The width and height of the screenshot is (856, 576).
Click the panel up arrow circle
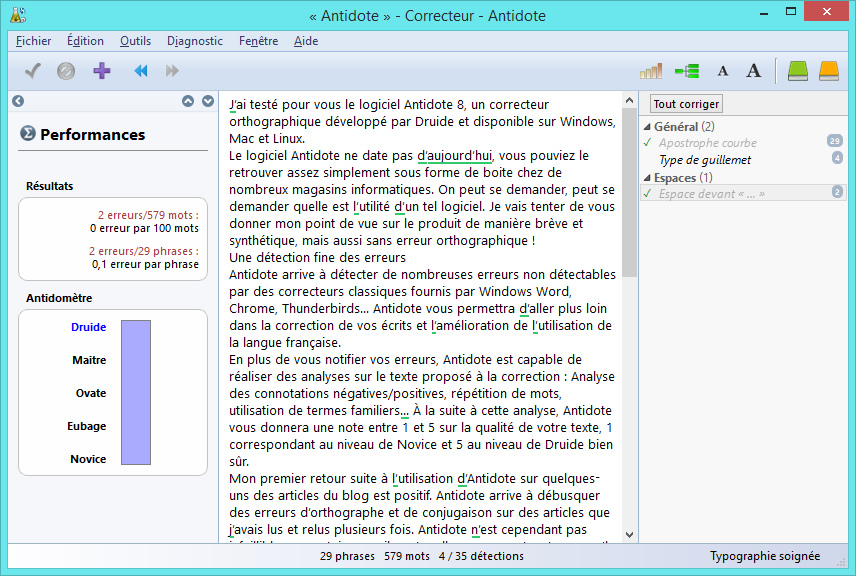click(188, 101)
